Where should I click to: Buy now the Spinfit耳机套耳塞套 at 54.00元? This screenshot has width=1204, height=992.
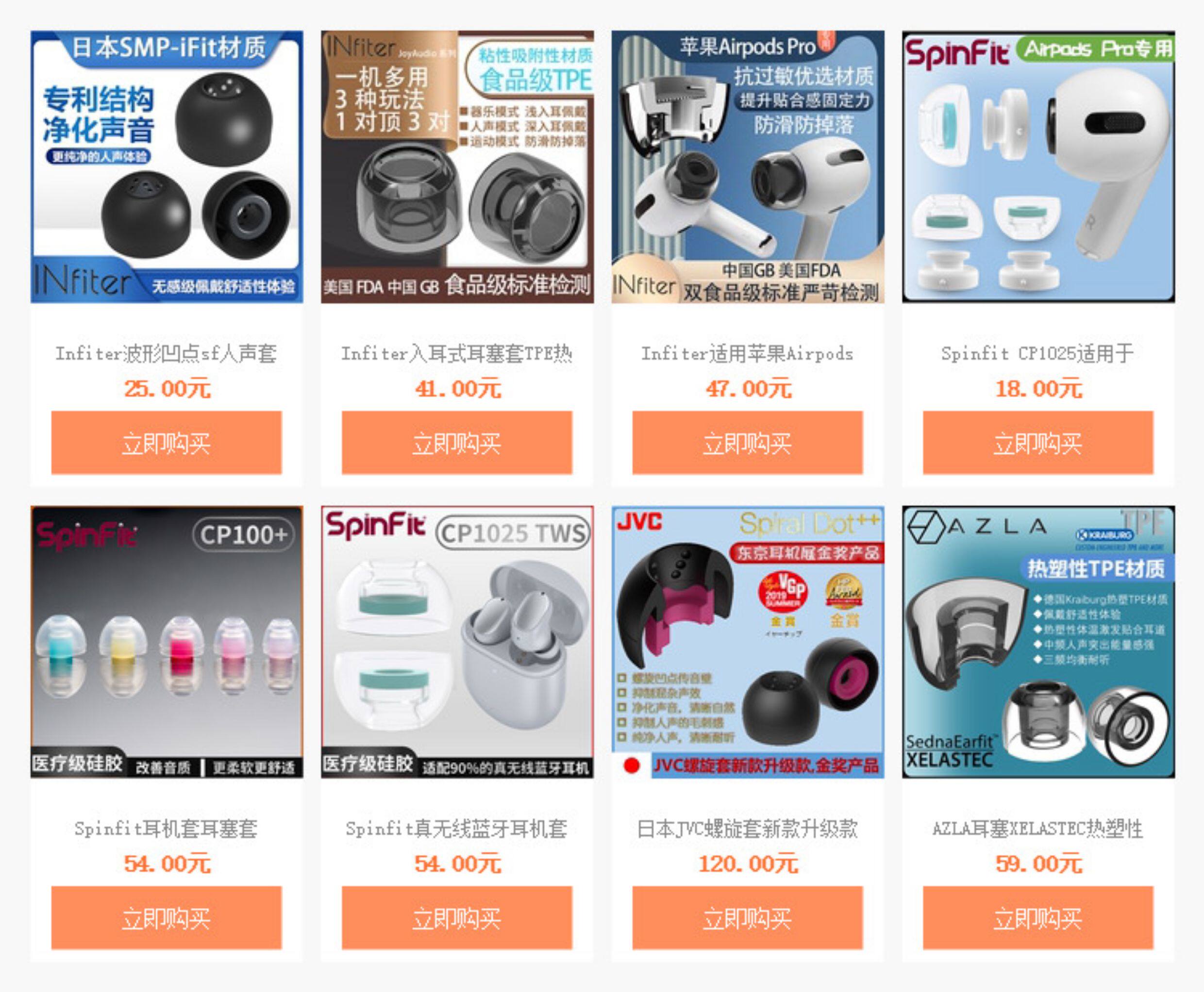(167, 918)
